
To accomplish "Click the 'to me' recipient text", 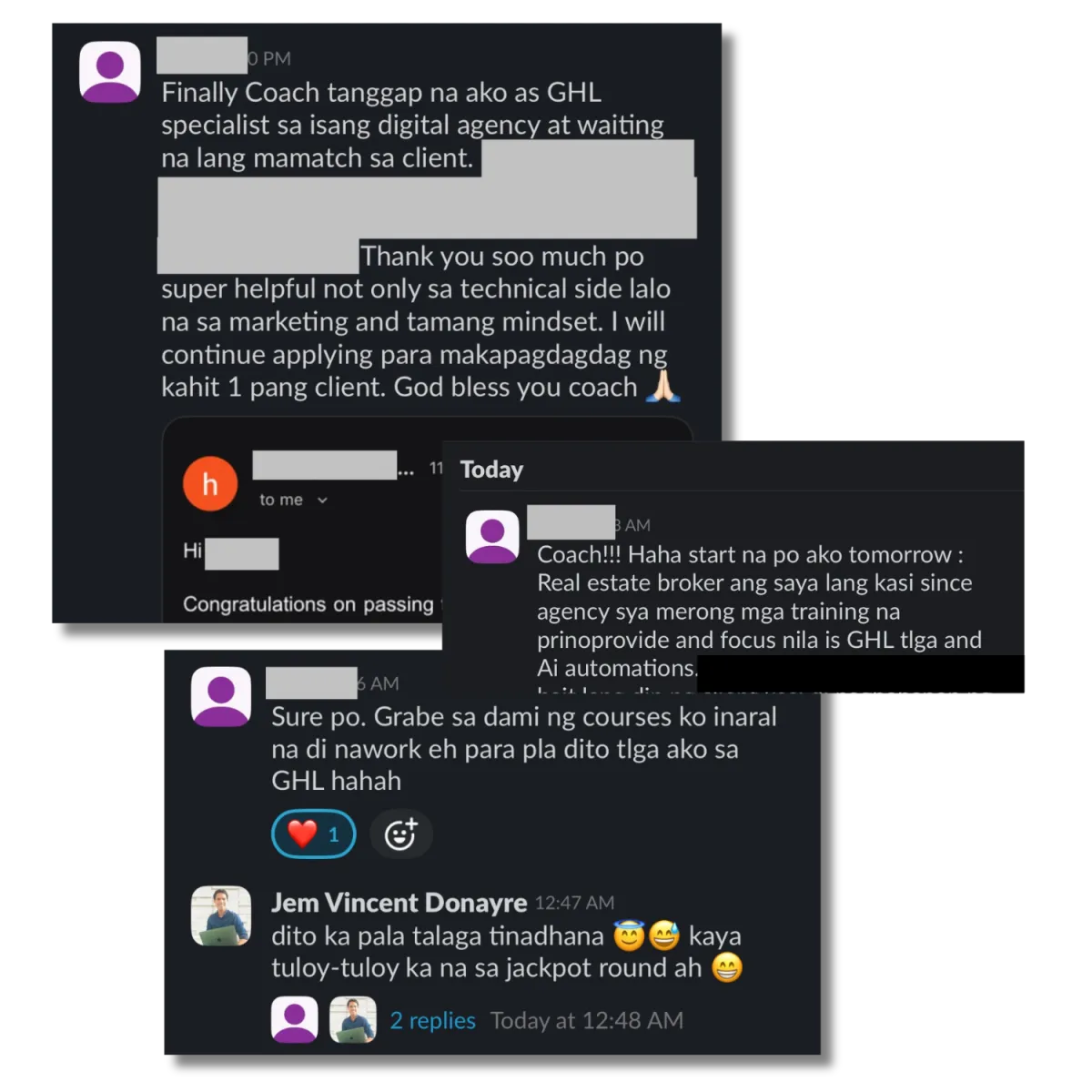I will (x=281, y=500).
